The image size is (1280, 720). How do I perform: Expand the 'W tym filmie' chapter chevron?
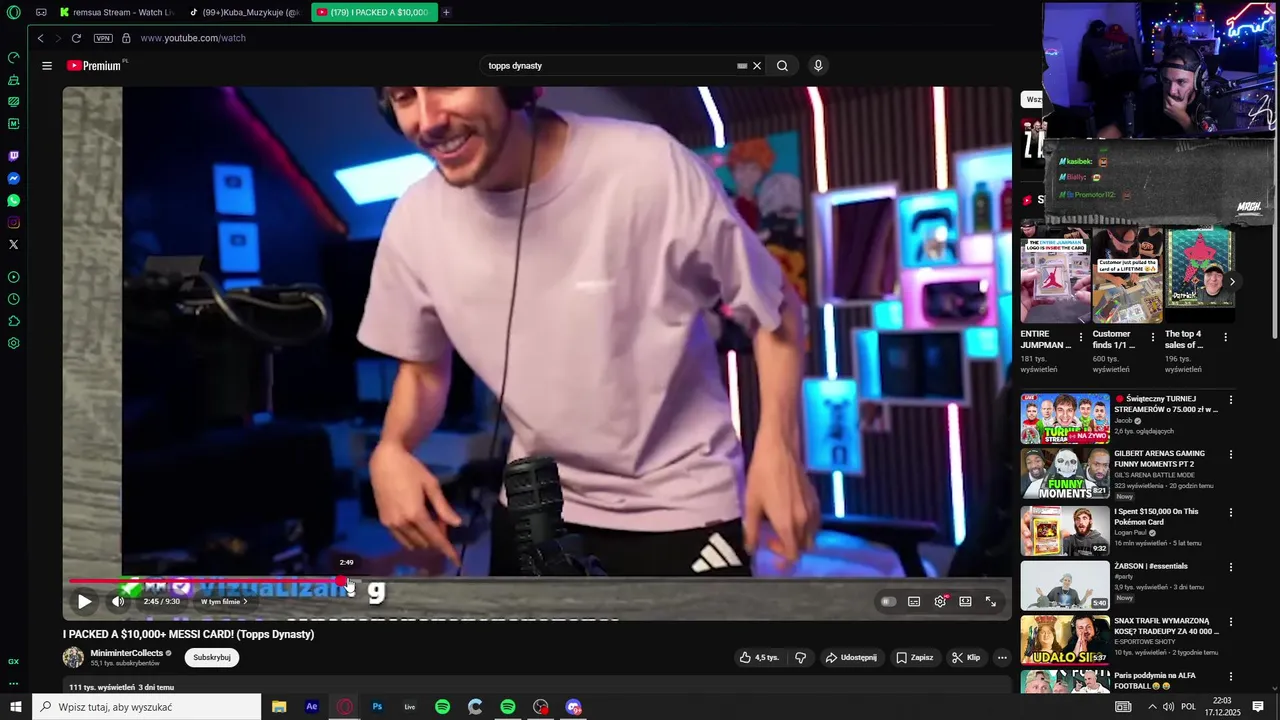click(x=245, y=602)
